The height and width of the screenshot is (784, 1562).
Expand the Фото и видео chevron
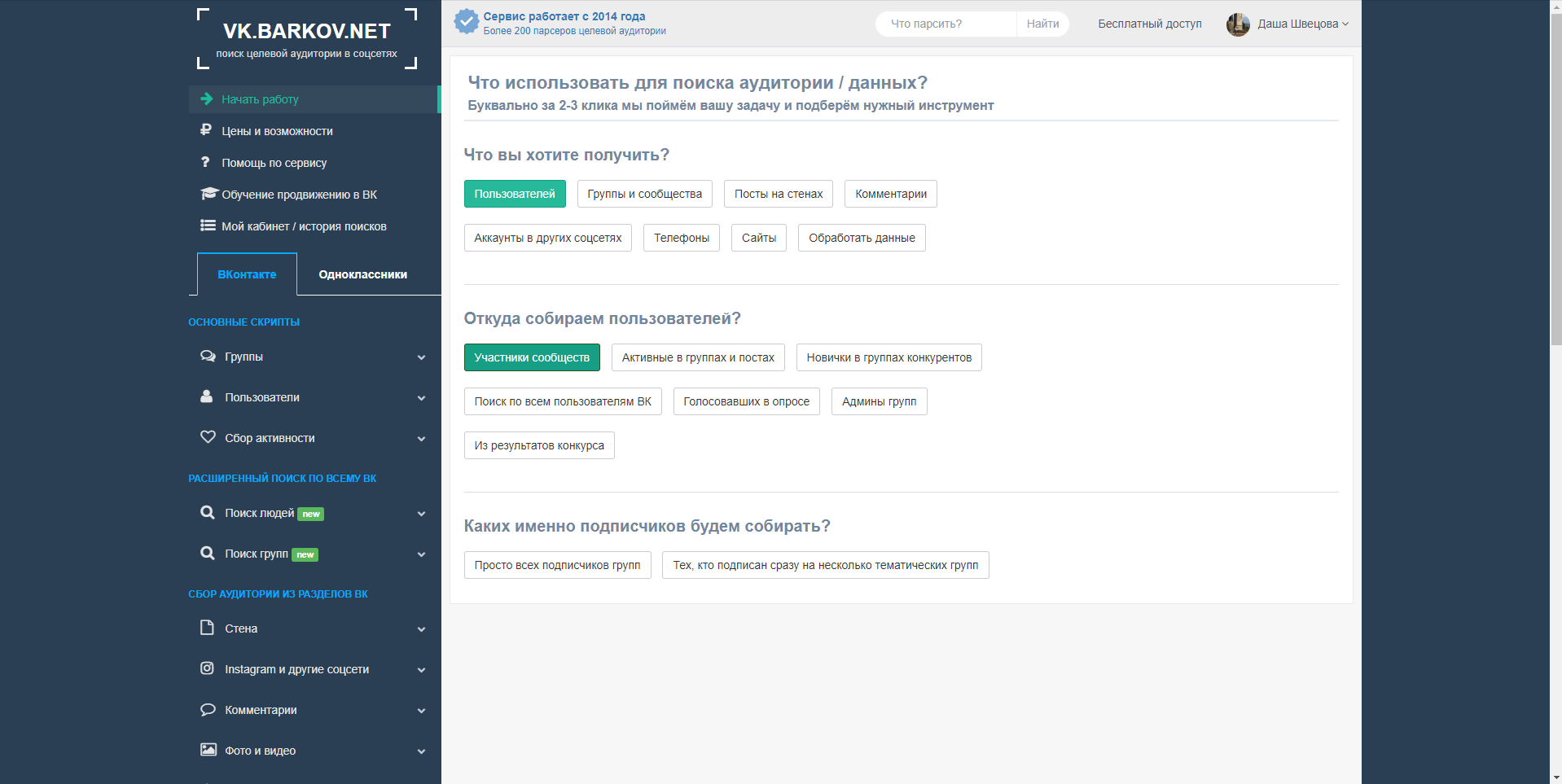[421, 751]
